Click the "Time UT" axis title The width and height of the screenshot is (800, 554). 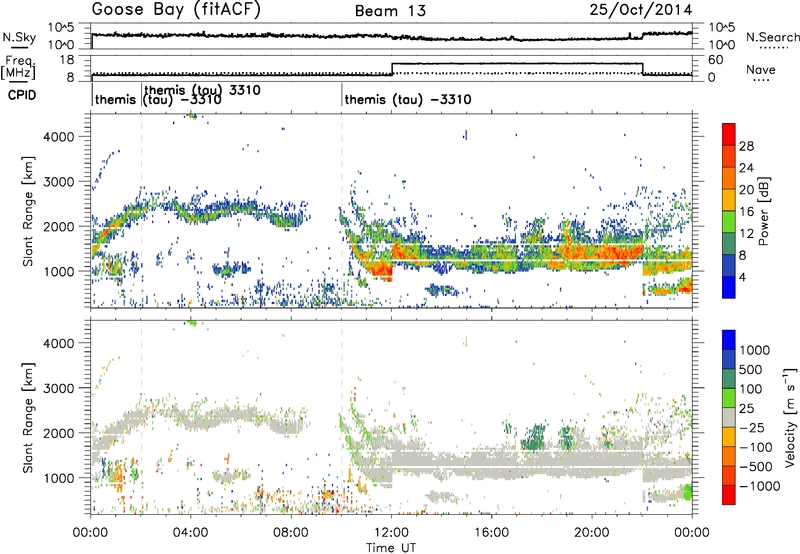tap(391, 548)
